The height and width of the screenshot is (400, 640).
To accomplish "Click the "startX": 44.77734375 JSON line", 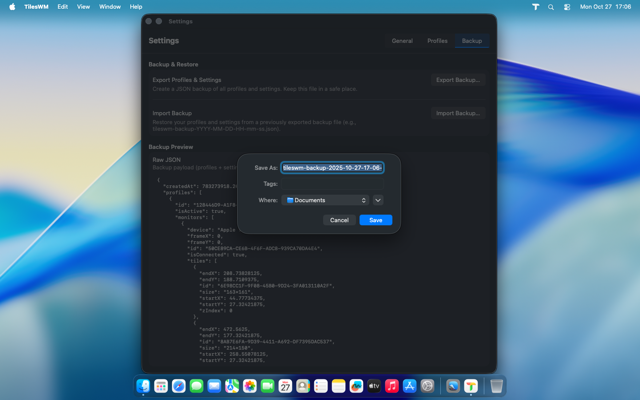I will point(232,298).
